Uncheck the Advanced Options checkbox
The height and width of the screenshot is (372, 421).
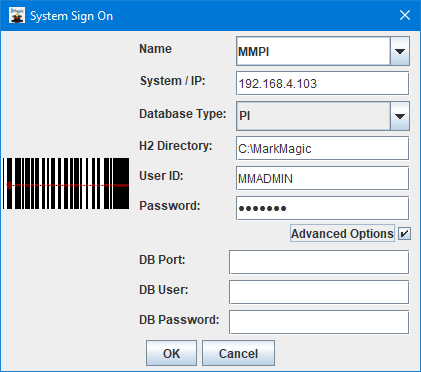tap(404, 234)
